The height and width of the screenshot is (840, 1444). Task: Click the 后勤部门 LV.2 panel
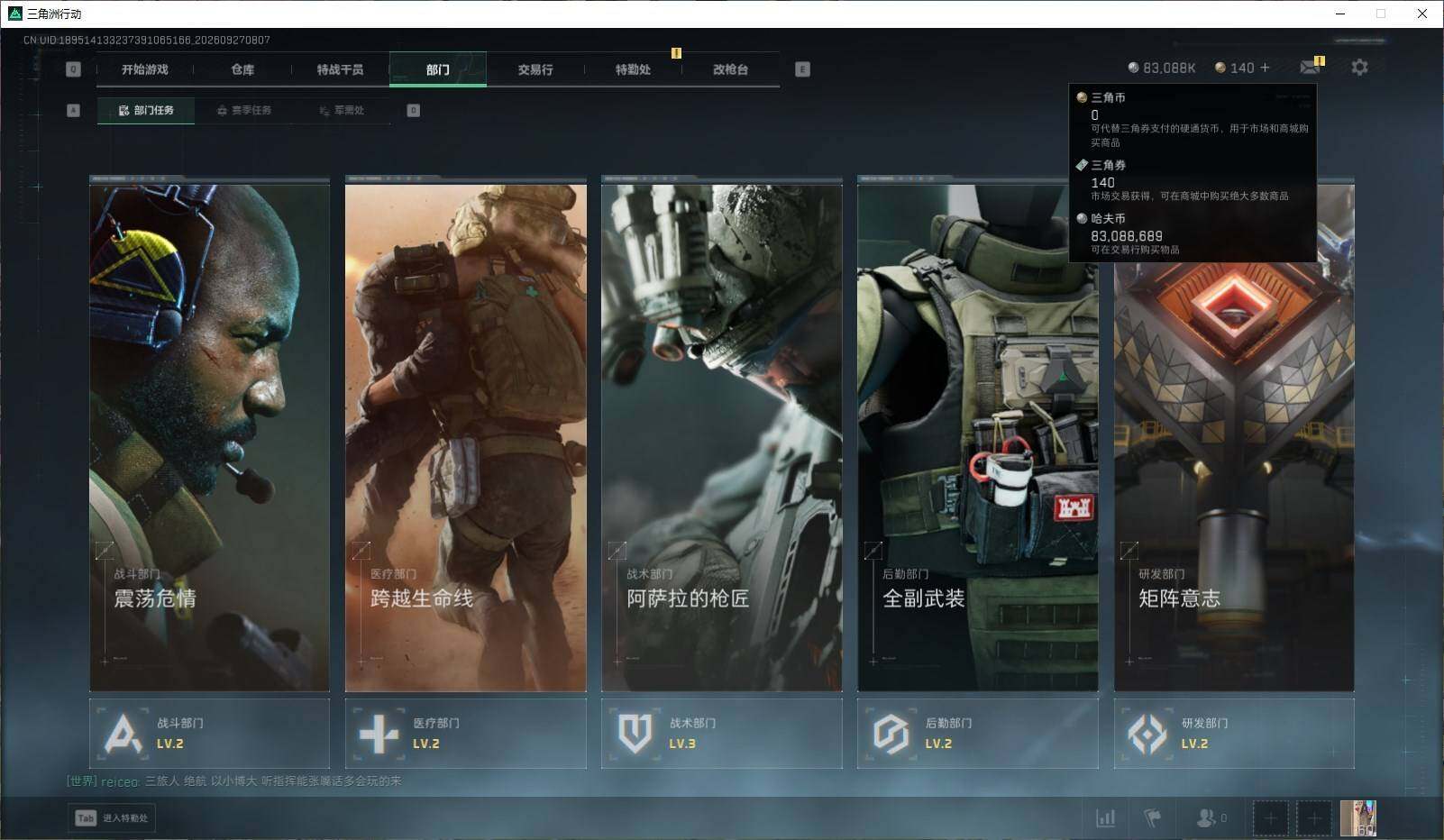click(978, 734)
